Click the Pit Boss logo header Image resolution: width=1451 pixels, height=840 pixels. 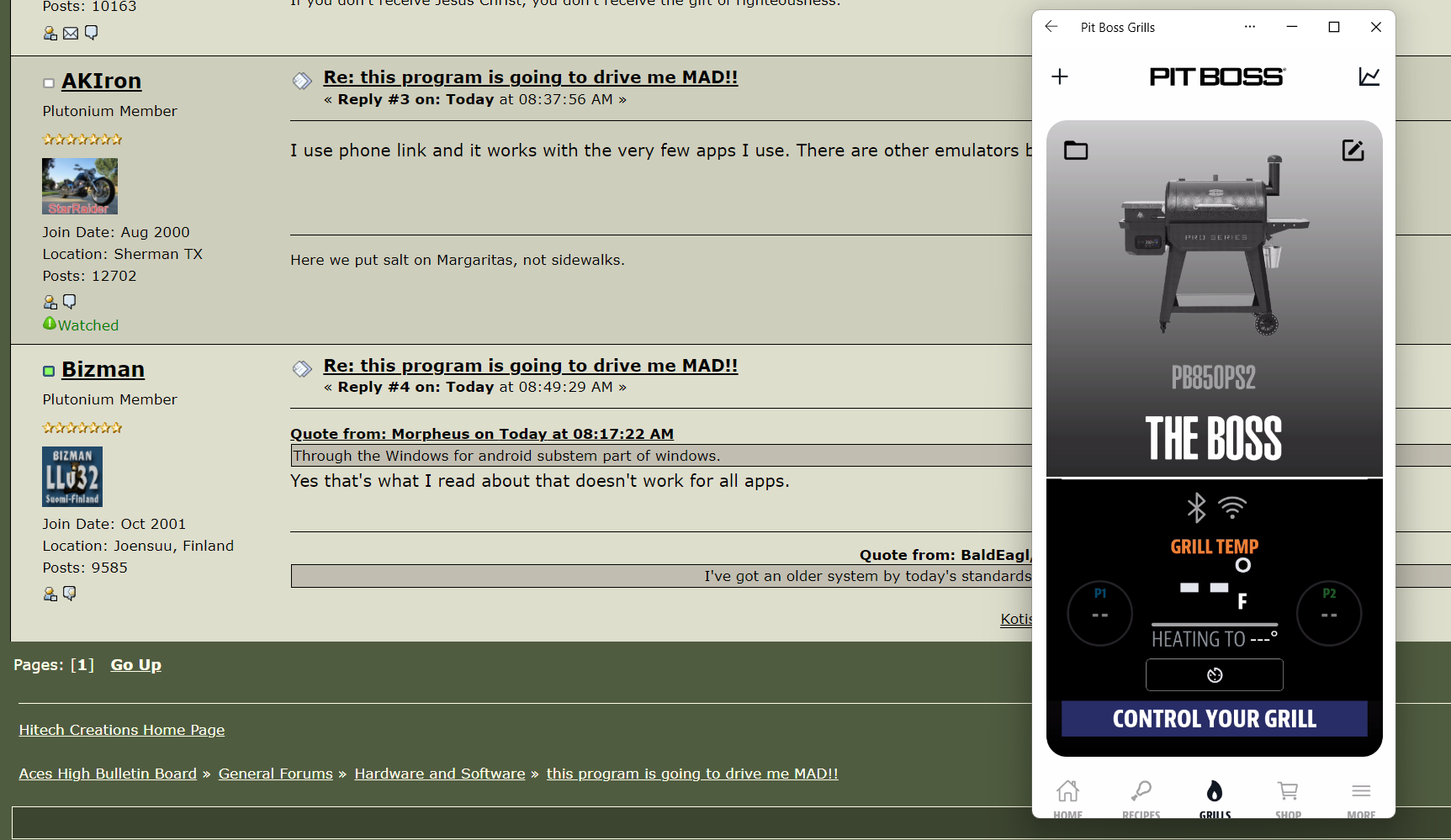click(x=1217, y=77)
